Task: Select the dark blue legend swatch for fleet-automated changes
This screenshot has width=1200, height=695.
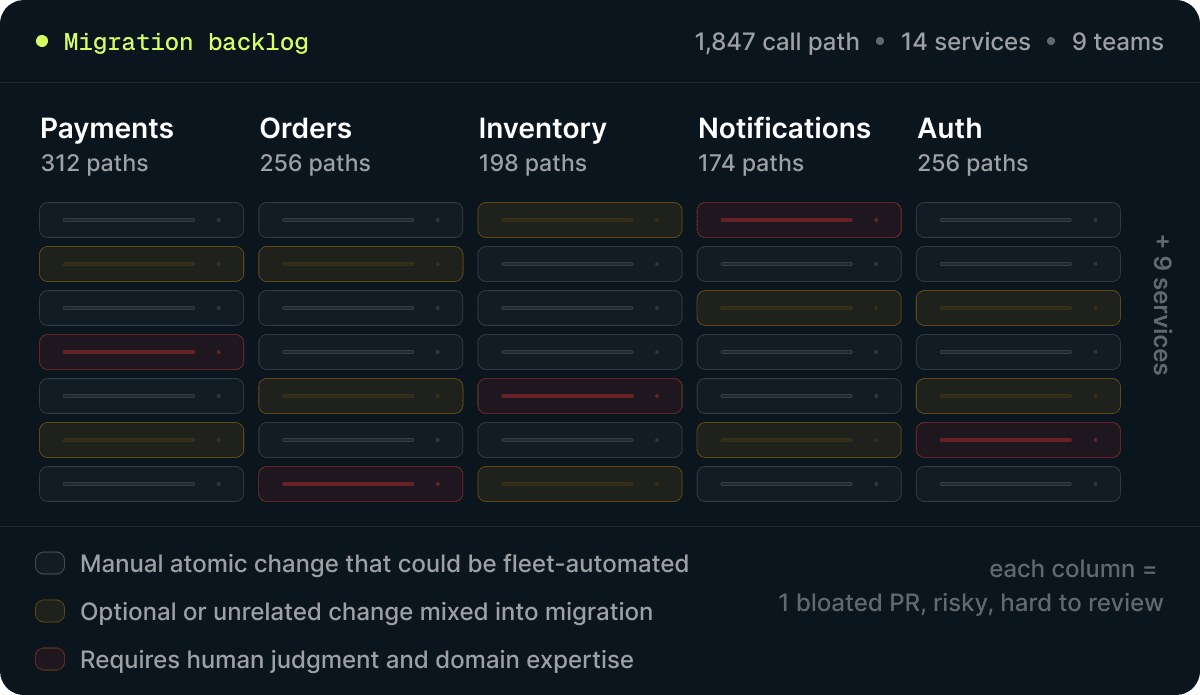Action: (50, 563)
